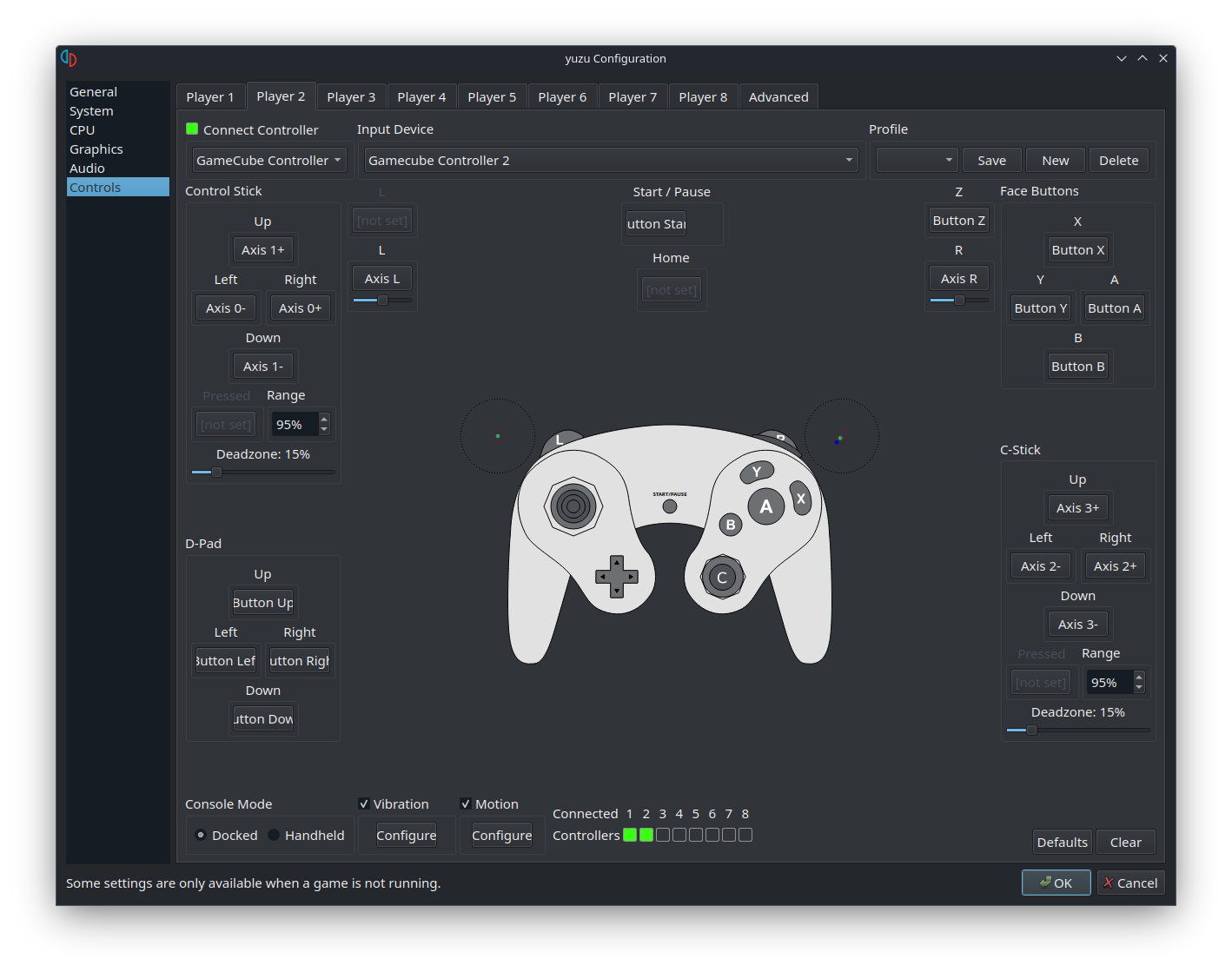
Task: Remap C-Stick Down Axis 3- mapping
Action: 1077,624
